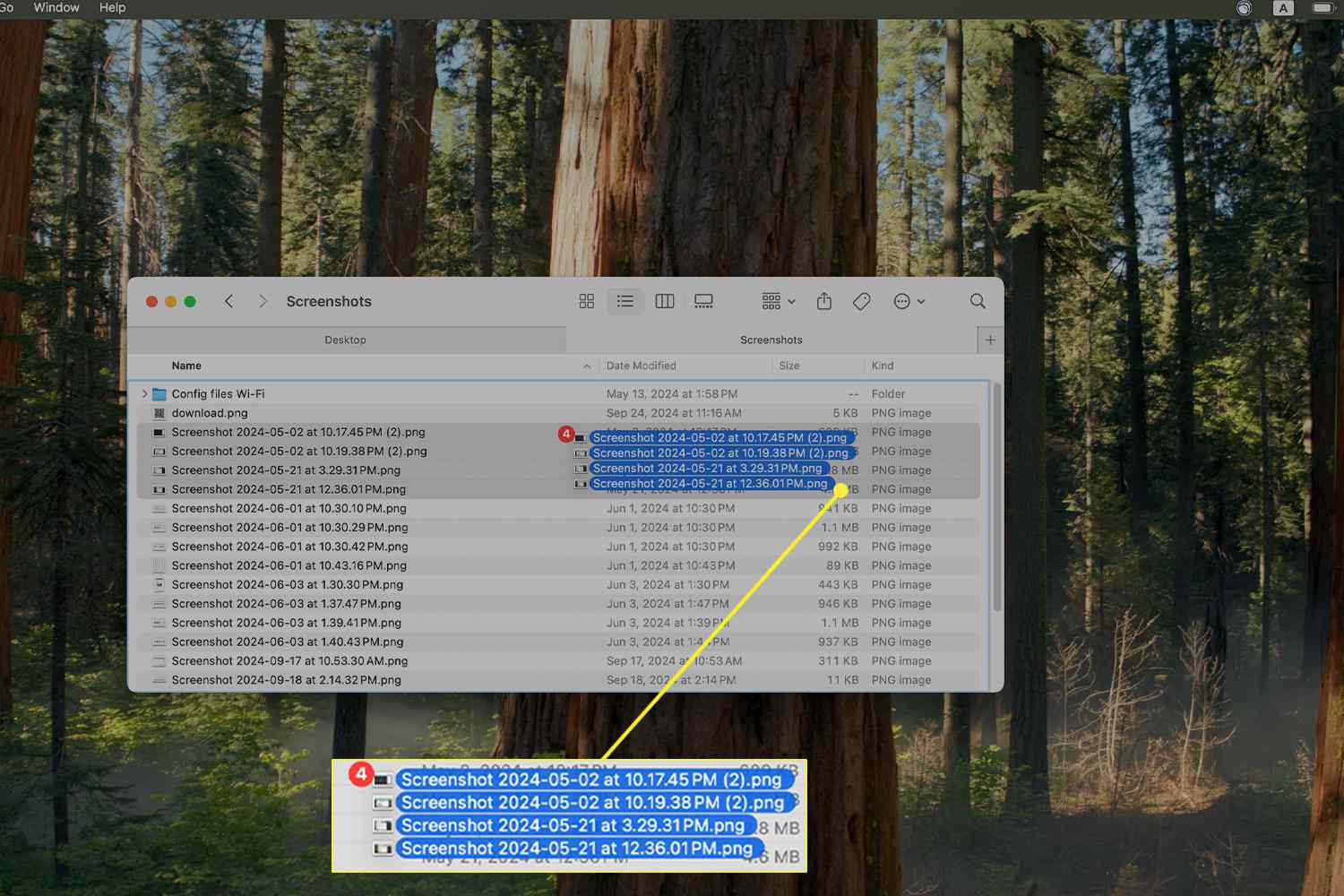
Task: Sort files by Size column header
Action: [x=789, y=366]
